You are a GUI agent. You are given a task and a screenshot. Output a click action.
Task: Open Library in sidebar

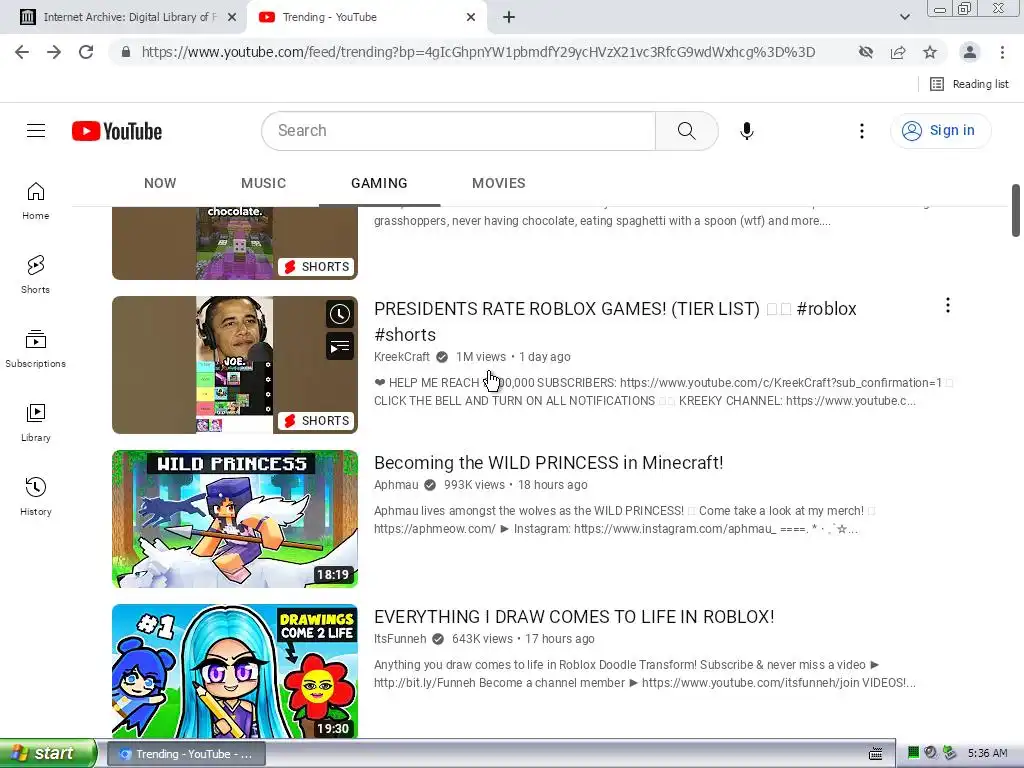point(36,423)
